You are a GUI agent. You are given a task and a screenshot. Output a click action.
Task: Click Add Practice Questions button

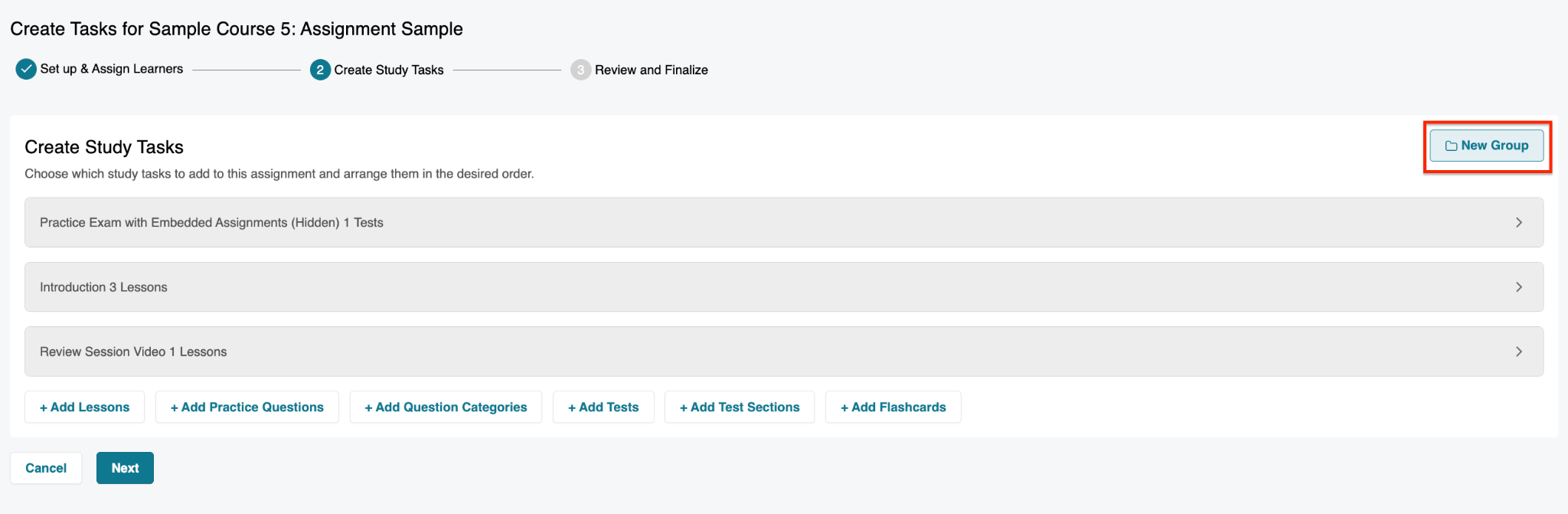click(247, 407)
